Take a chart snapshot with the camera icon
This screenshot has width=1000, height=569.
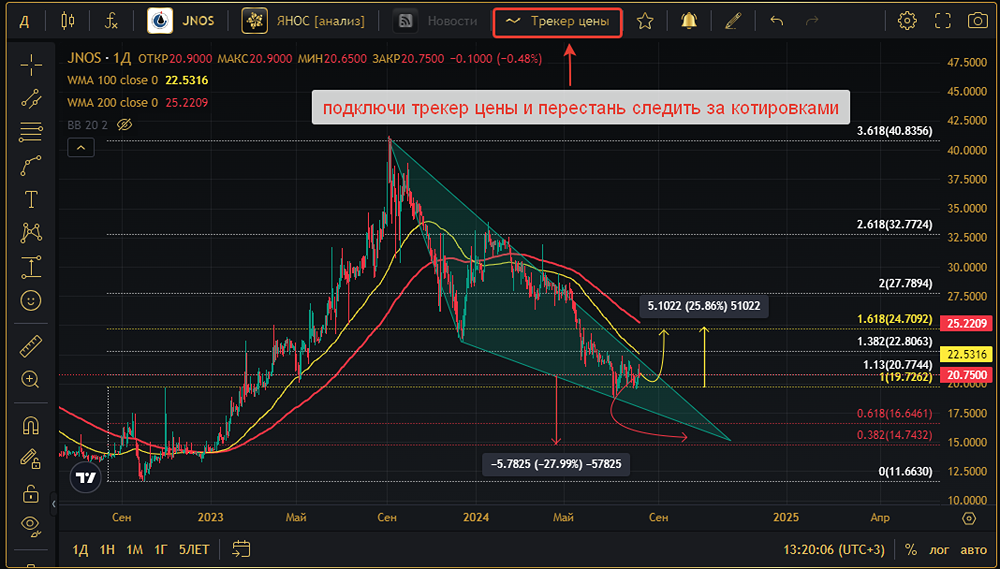[x=978, y=21]
